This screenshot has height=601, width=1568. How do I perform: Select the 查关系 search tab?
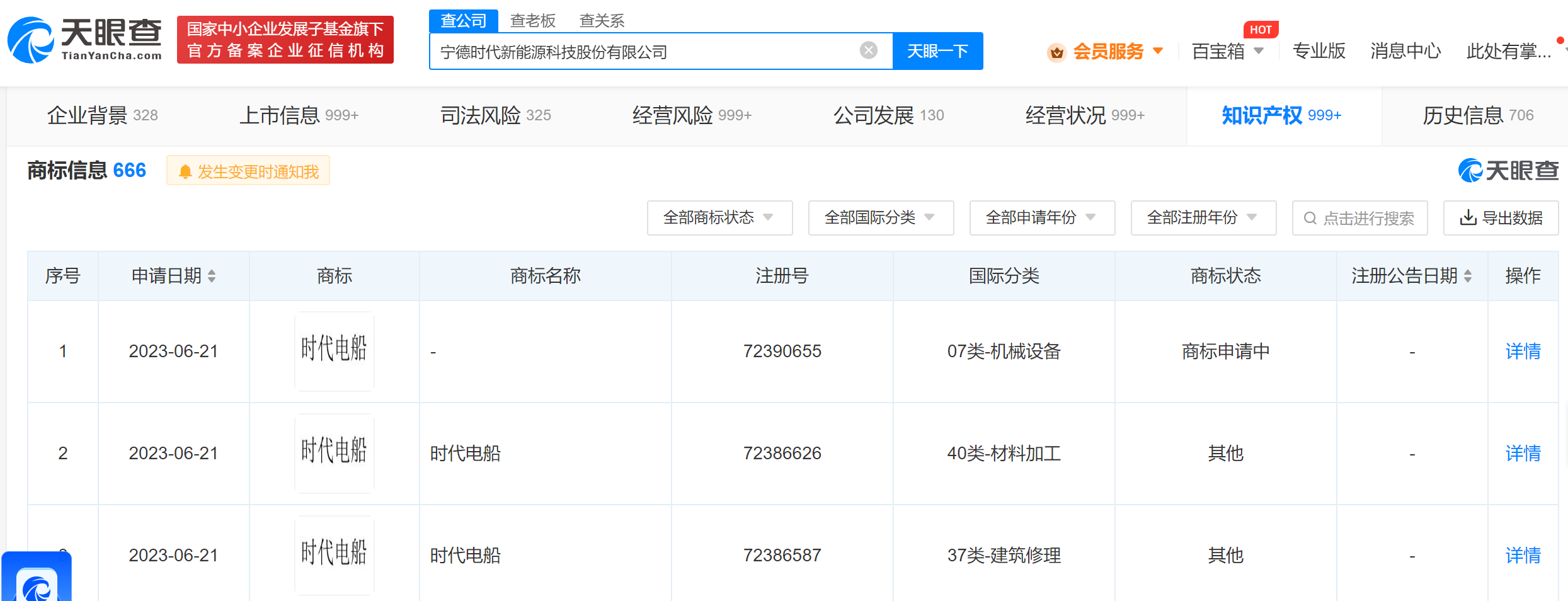(x=602, y=21)
